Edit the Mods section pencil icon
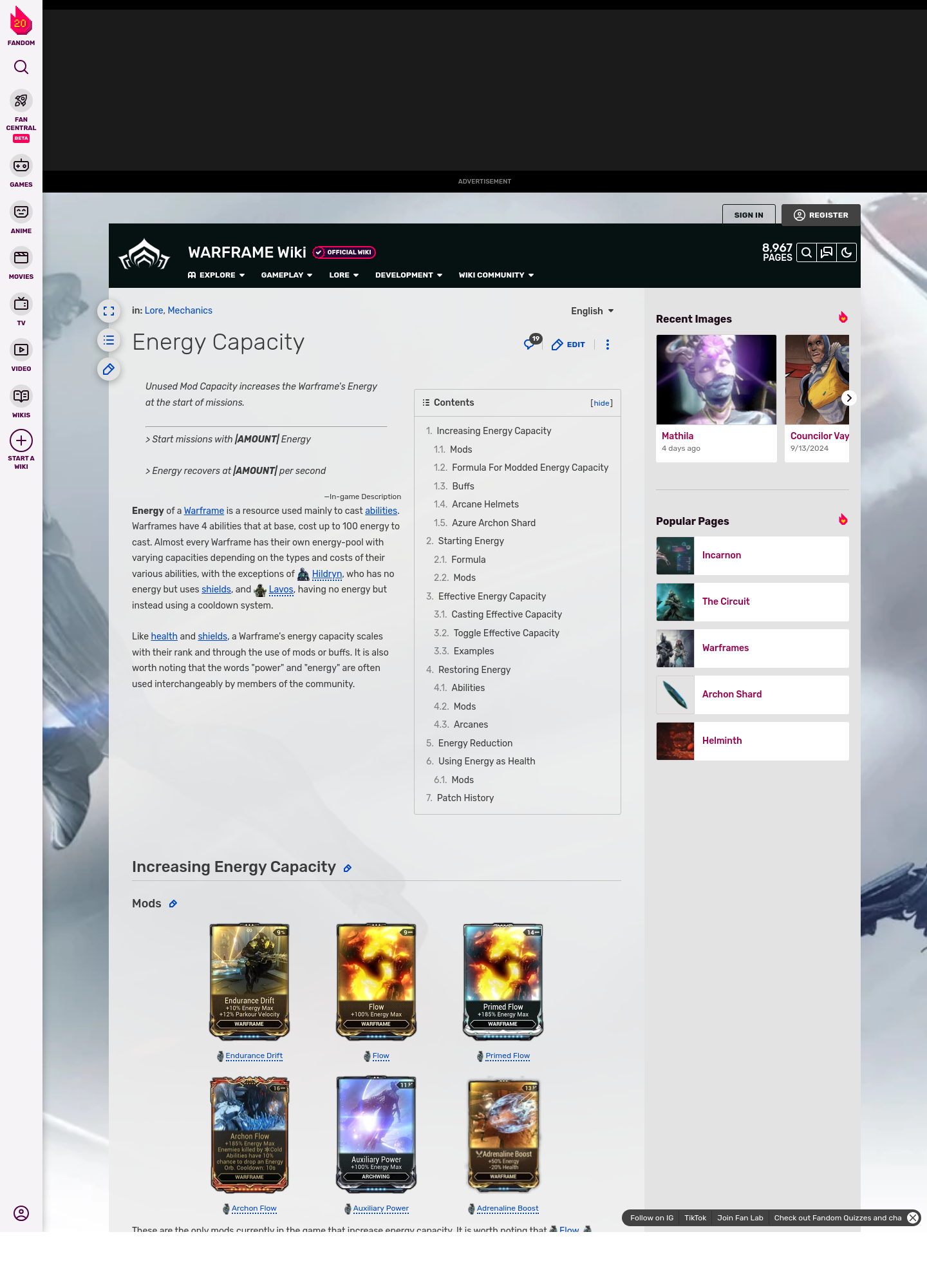Viewport: 927px width, 1288px height. click(173, 904)
